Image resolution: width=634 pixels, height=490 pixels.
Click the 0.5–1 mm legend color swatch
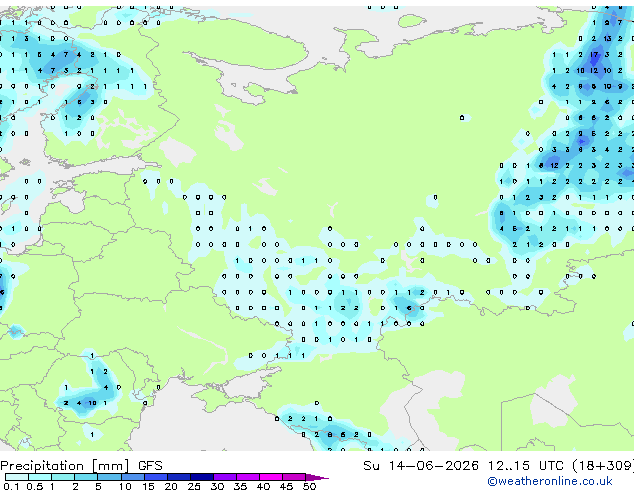40,477
